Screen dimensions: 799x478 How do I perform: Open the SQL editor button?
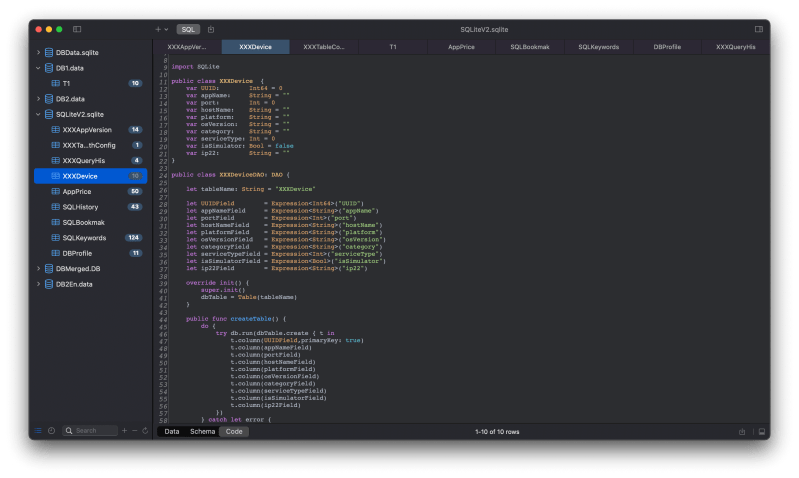pyautogui.click(x=188, y=29)
